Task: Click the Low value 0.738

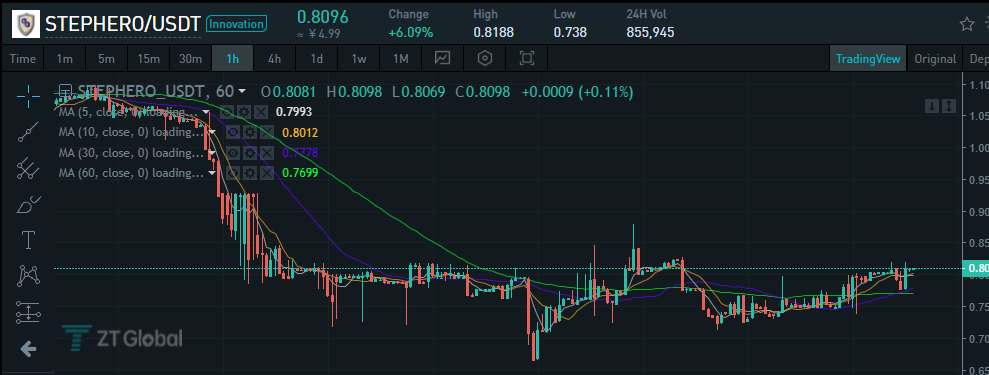Action: pos(570,32)
